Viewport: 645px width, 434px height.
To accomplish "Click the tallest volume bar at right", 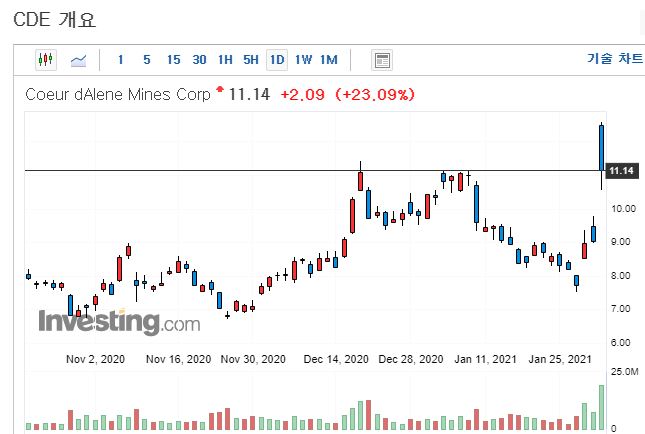I will pyautogui.click(x=601, y=408).
